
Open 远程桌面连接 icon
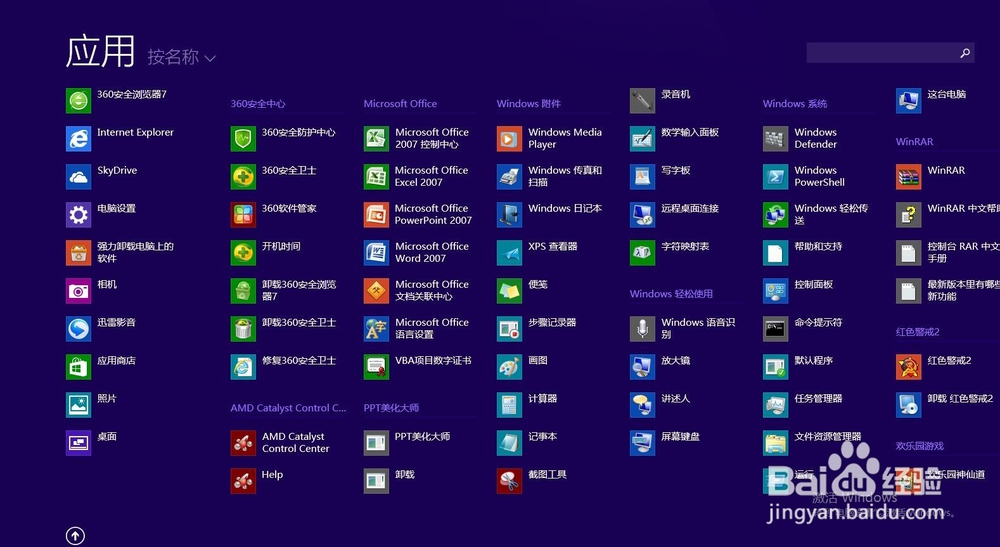(x=642, y=215)
